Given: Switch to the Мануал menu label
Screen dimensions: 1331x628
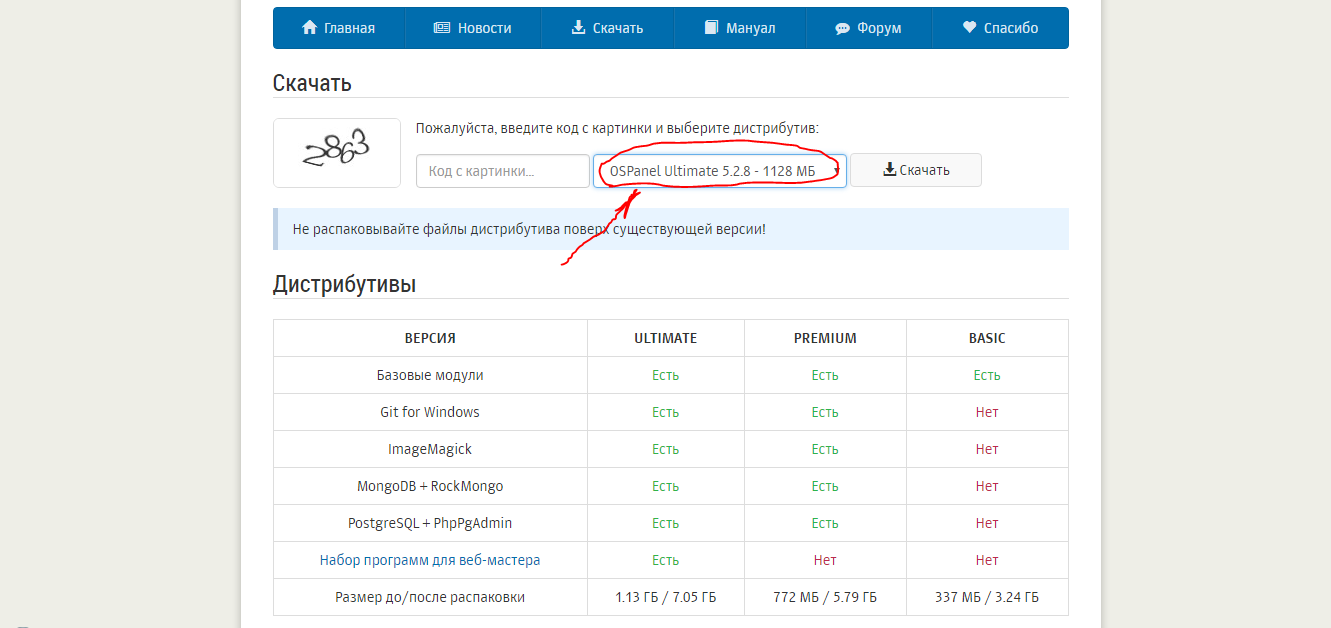Looking at the screenshot, I should [750, 28].
